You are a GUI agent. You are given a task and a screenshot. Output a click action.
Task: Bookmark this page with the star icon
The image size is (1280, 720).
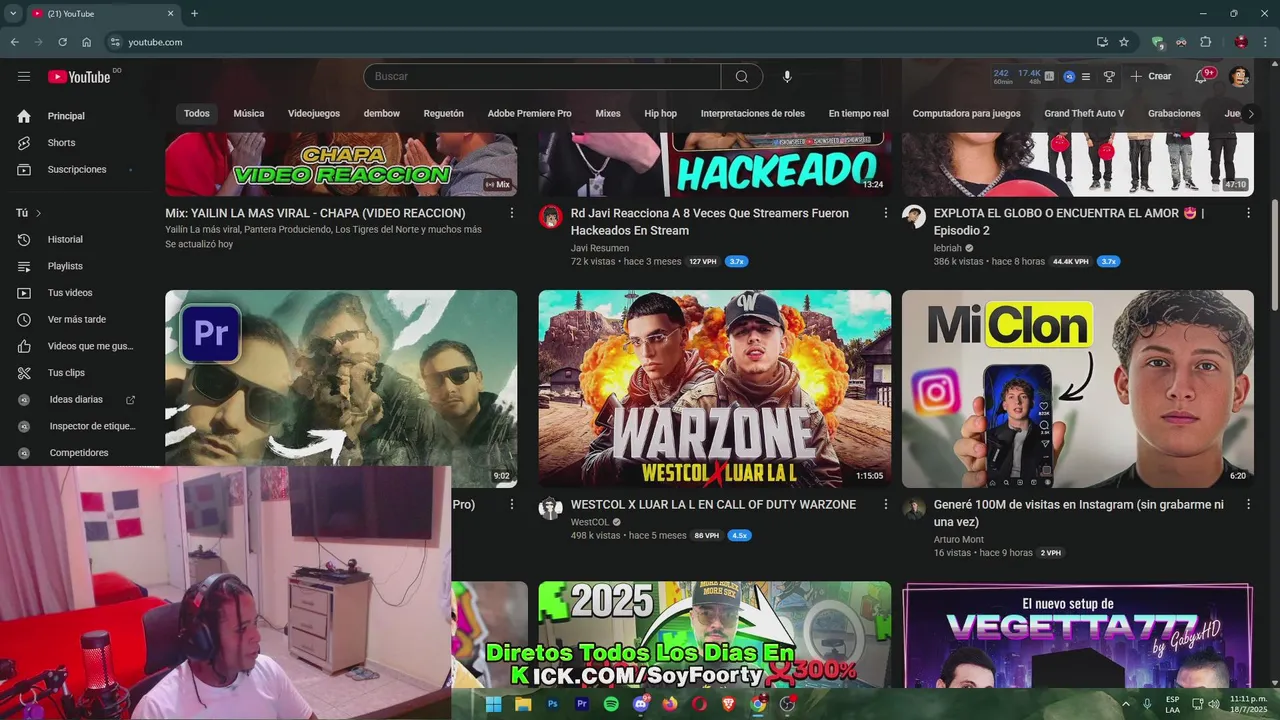pyautogui.click(x=1124, y=42)
